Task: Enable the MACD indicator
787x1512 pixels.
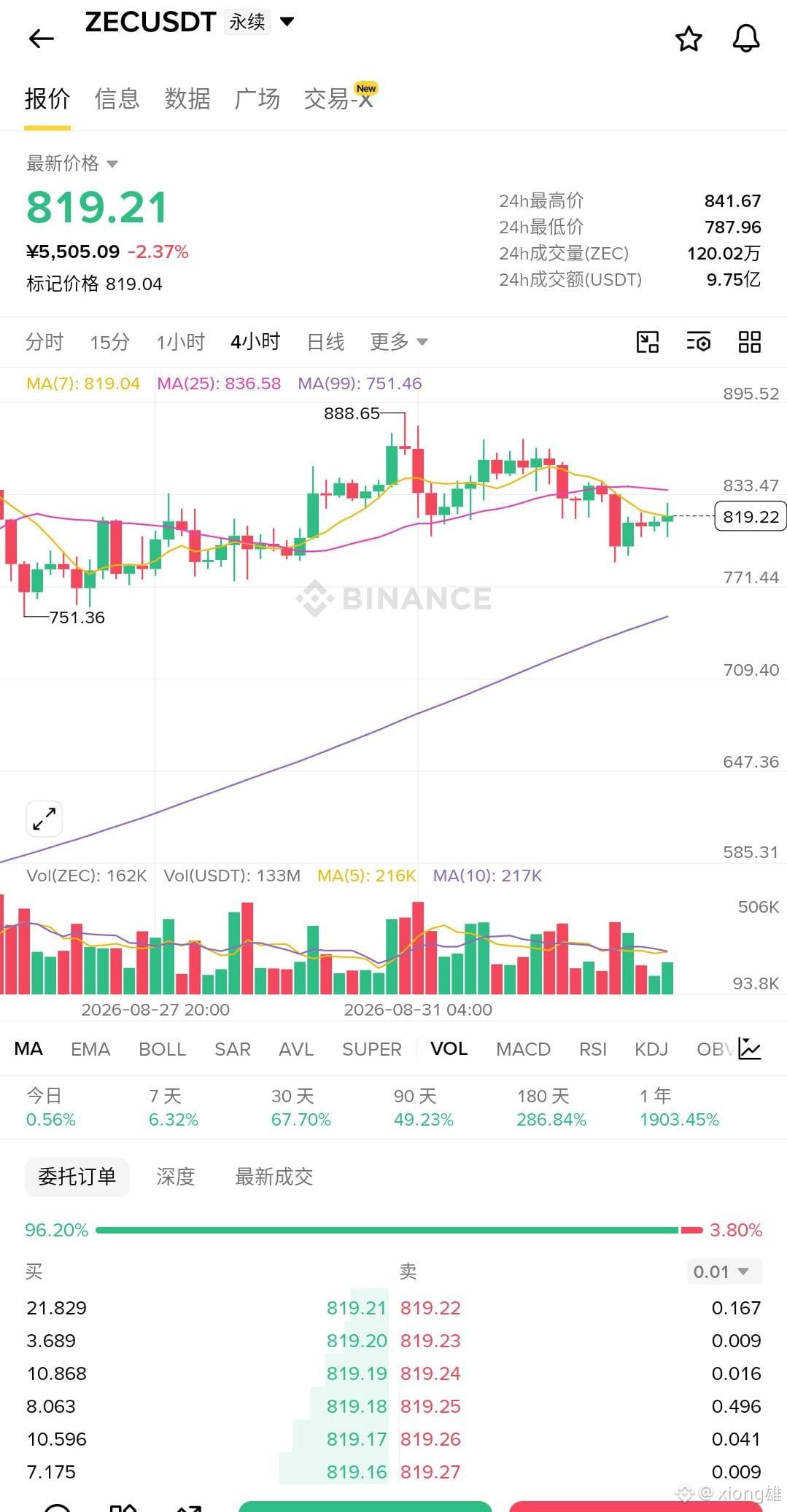Action: [523, 1049]
